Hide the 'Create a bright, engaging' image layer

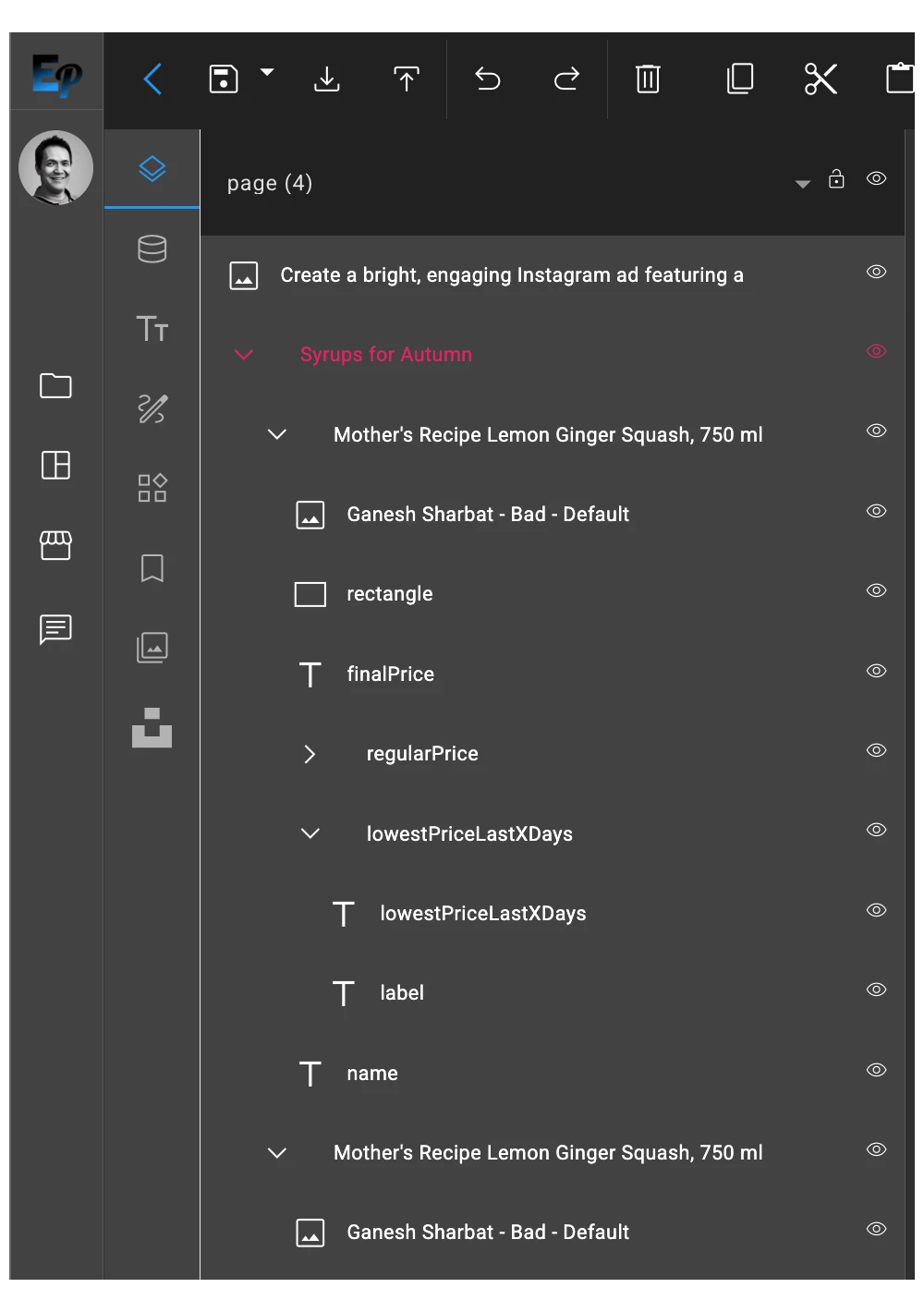(877, 272)
